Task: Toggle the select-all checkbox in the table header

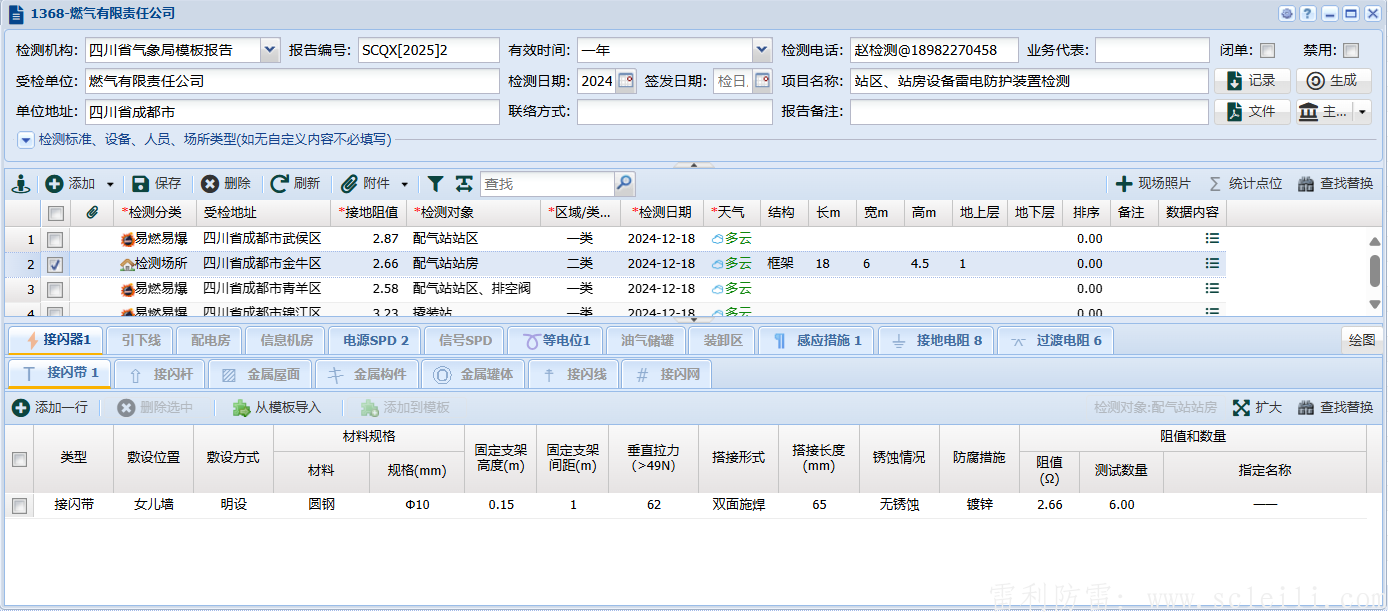Action: pyautogui.click(x=57, y=213)
